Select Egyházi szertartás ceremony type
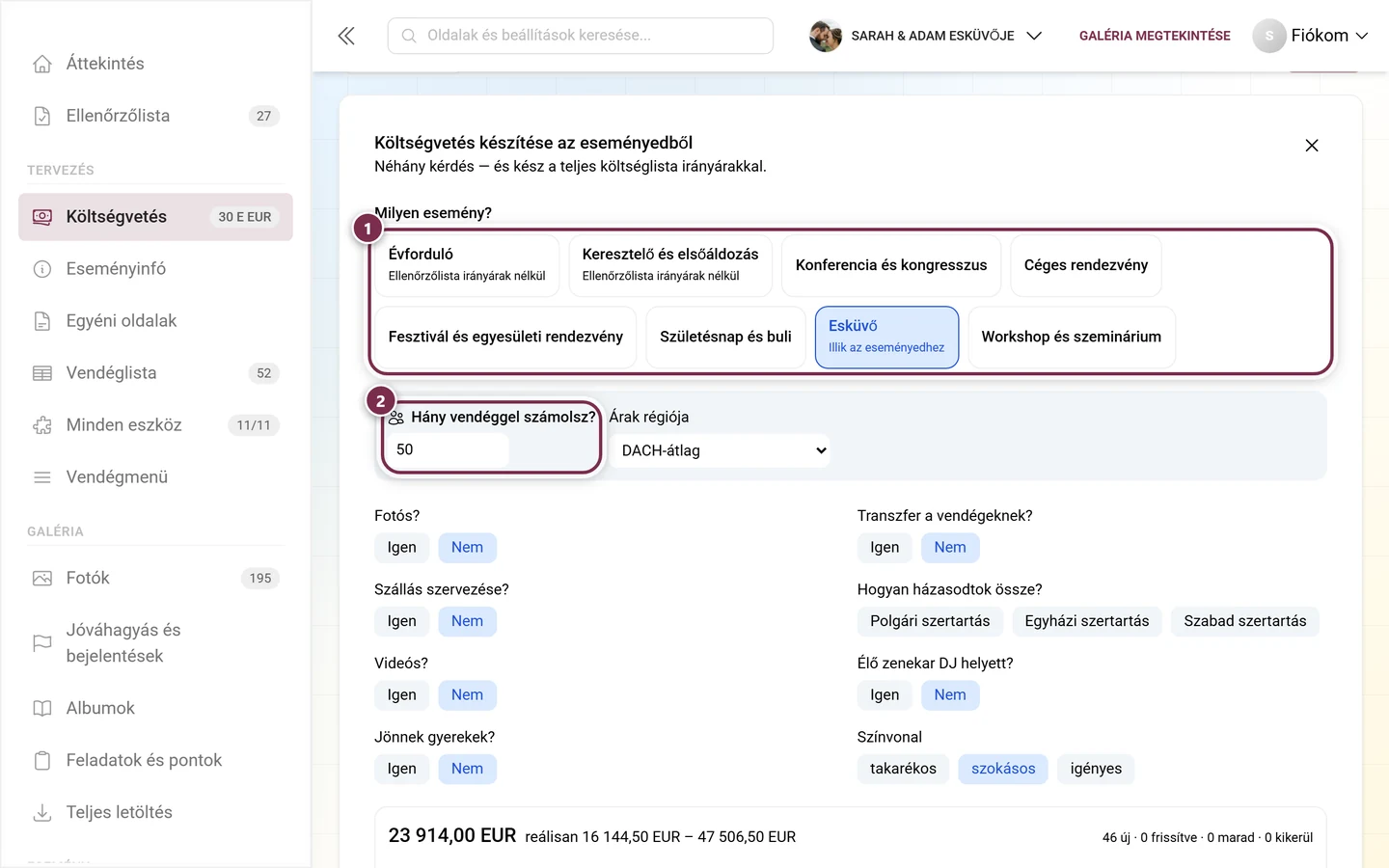Screen dimensions: 1389x868 click(x=1087, y=621)
